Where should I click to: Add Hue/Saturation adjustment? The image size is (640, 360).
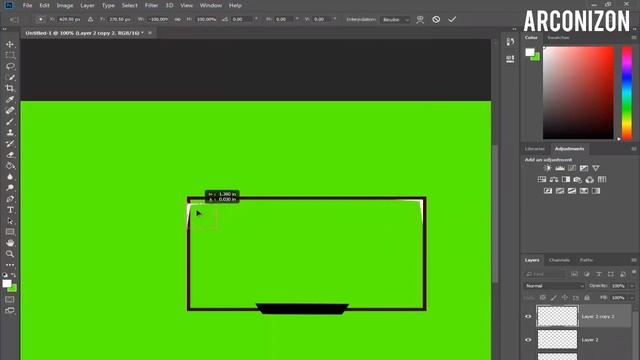tap(542, 179)
